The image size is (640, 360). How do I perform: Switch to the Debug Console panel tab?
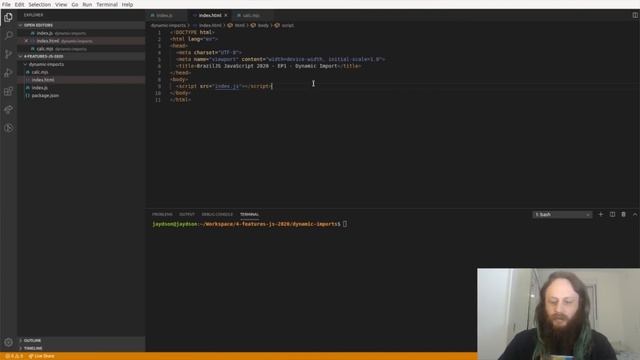coord(217,214)
